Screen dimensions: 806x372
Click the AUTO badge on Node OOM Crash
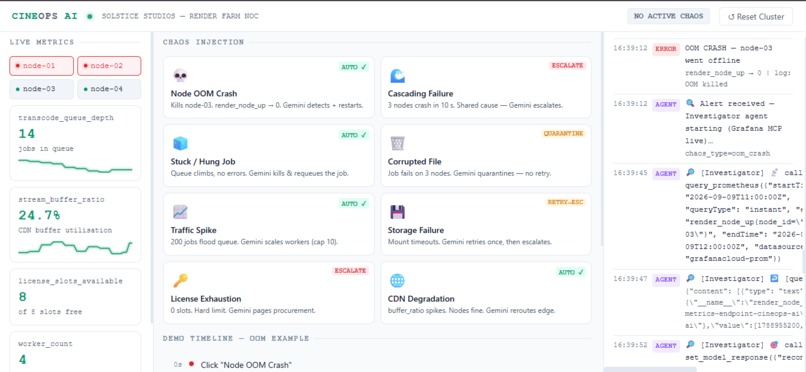coord(354,67)
